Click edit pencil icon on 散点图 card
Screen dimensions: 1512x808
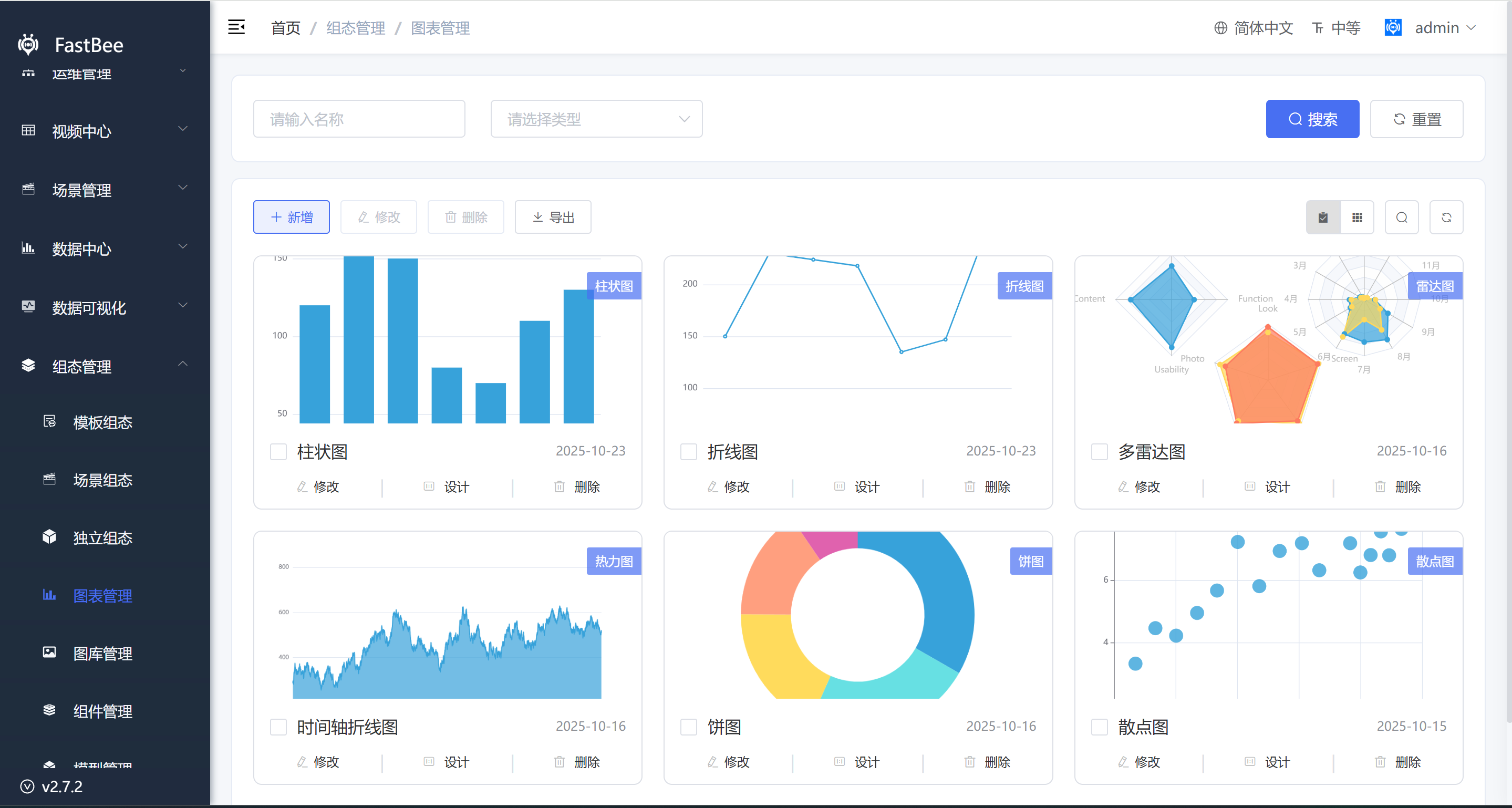[1123, 762]
